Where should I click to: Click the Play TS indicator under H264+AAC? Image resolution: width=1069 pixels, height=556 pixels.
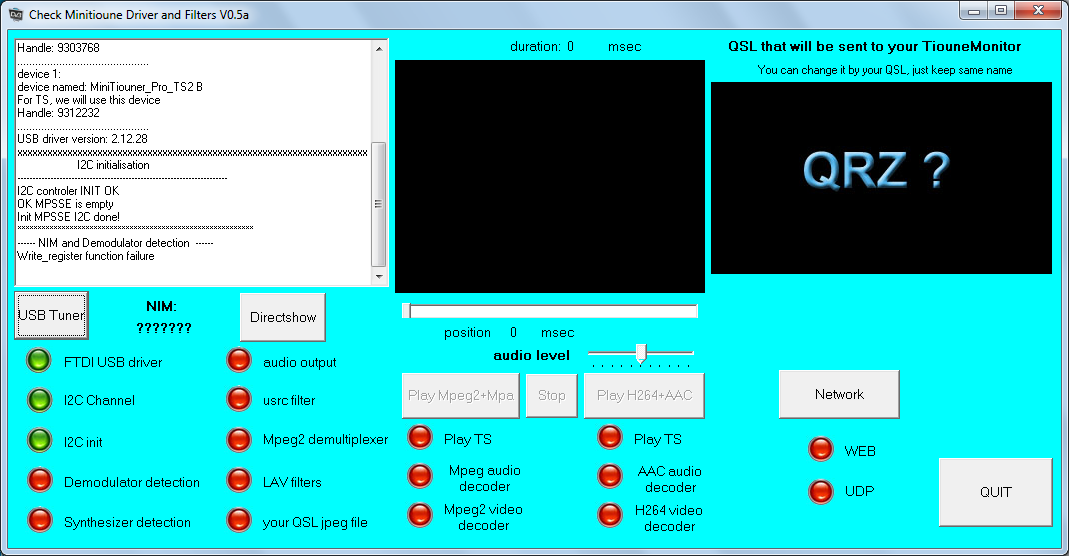[609, 437]
